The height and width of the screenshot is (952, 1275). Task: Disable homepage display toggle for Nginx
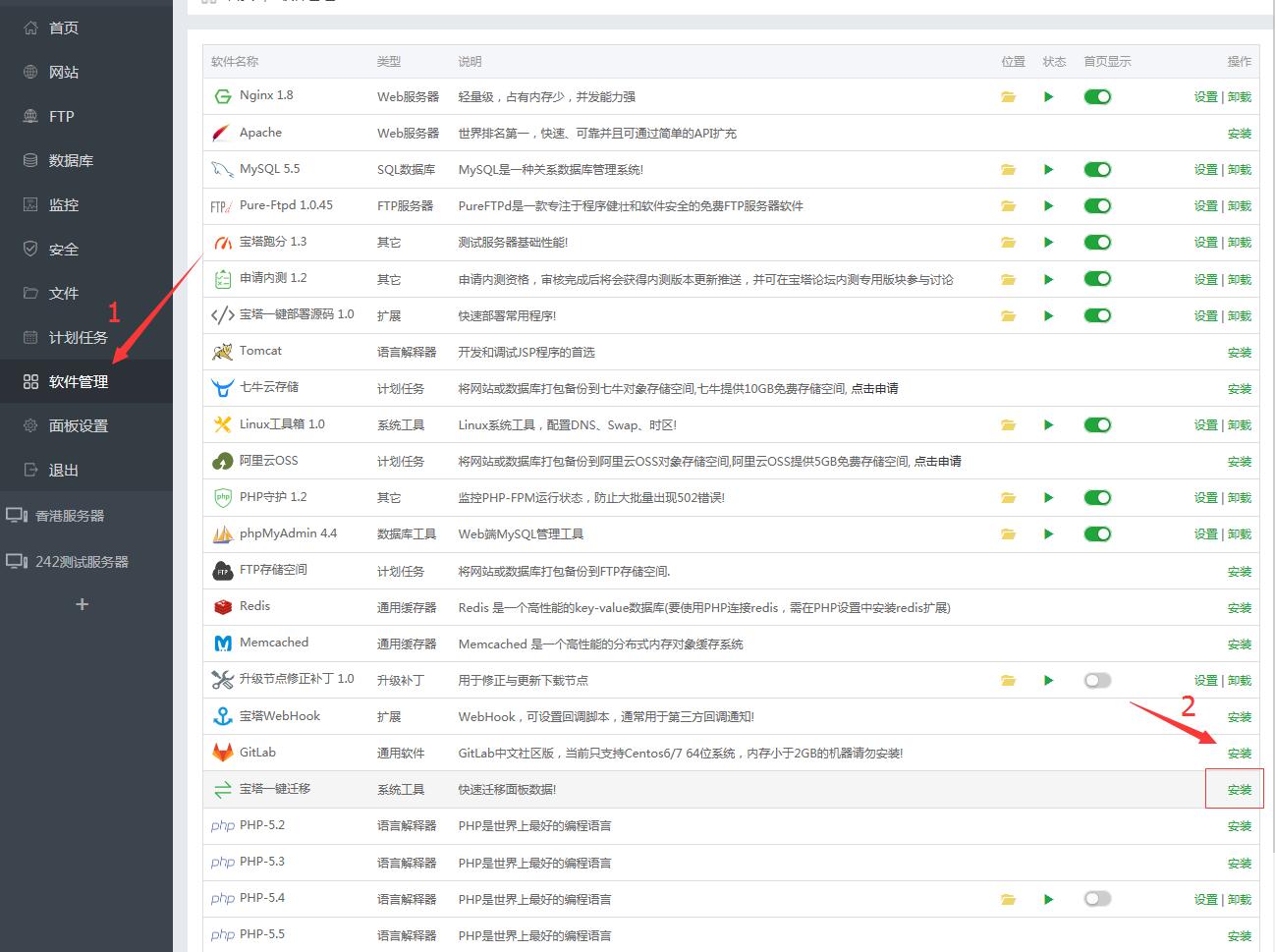click(x=1096, y=96)
